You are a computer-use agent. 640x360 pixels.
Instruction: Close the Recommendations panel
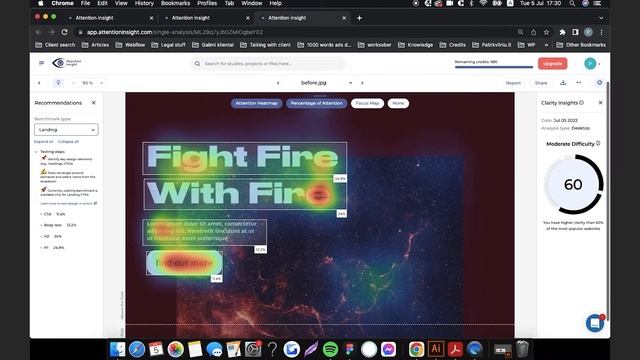click(x=93, y=103)
